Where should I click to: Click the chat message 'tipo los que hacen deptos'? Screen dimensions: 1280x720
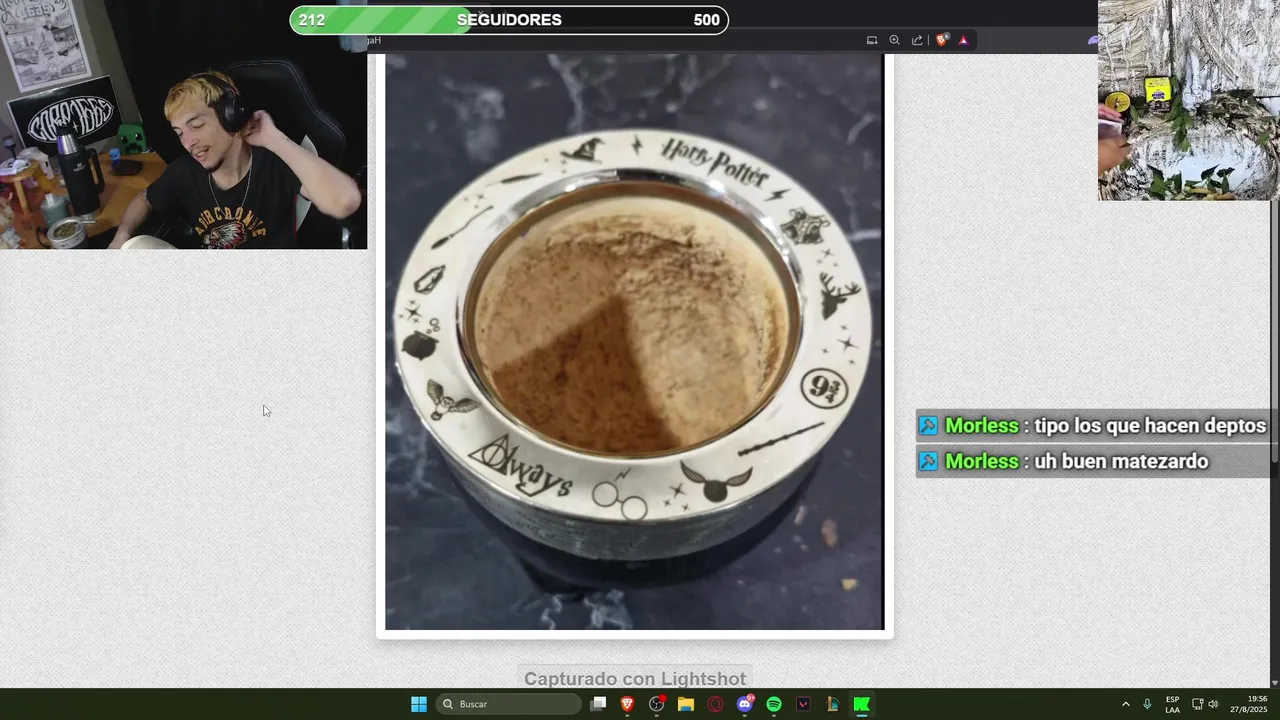pos(1150,426)
